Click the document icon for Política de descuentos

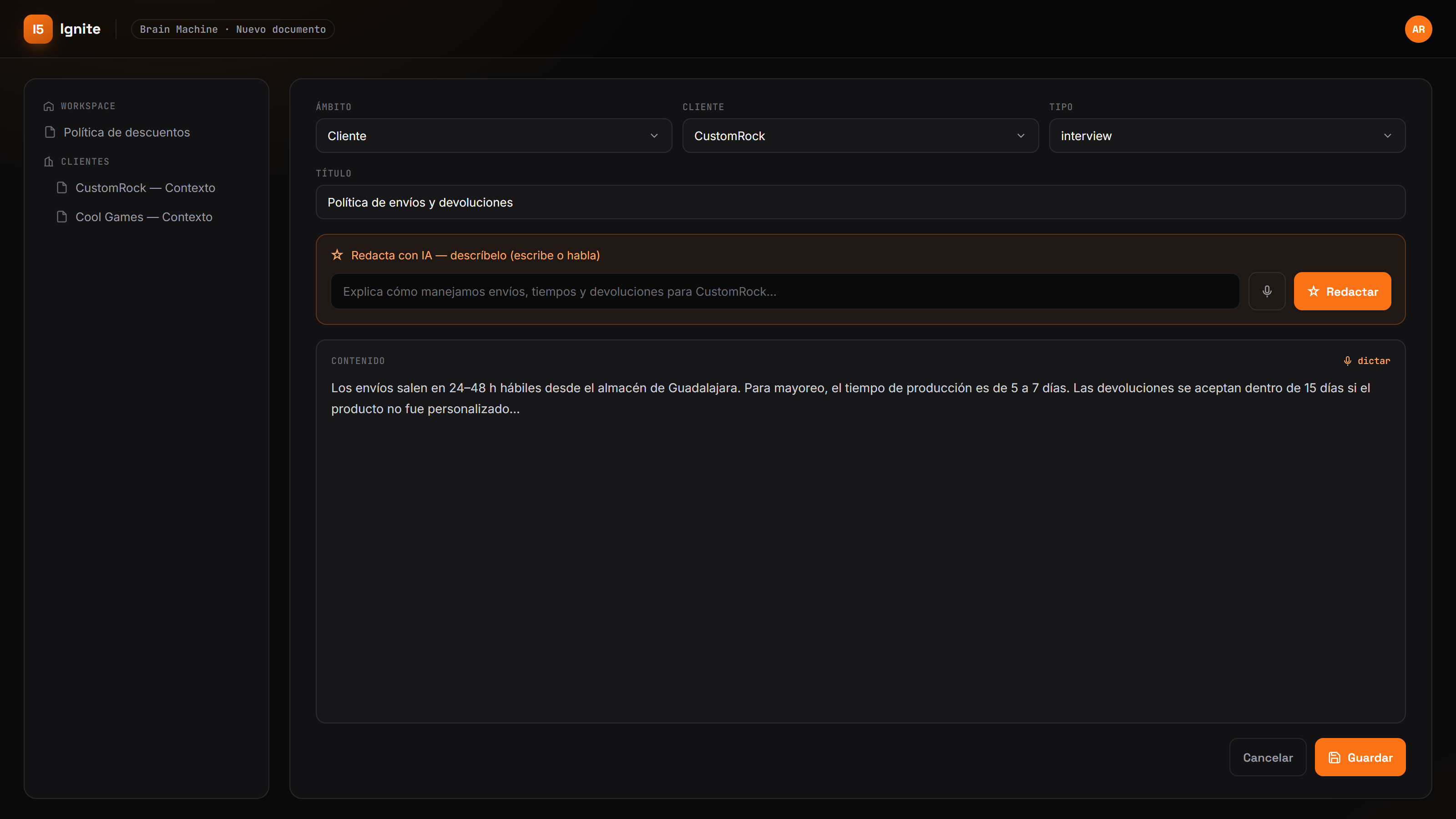click(50, 132)
